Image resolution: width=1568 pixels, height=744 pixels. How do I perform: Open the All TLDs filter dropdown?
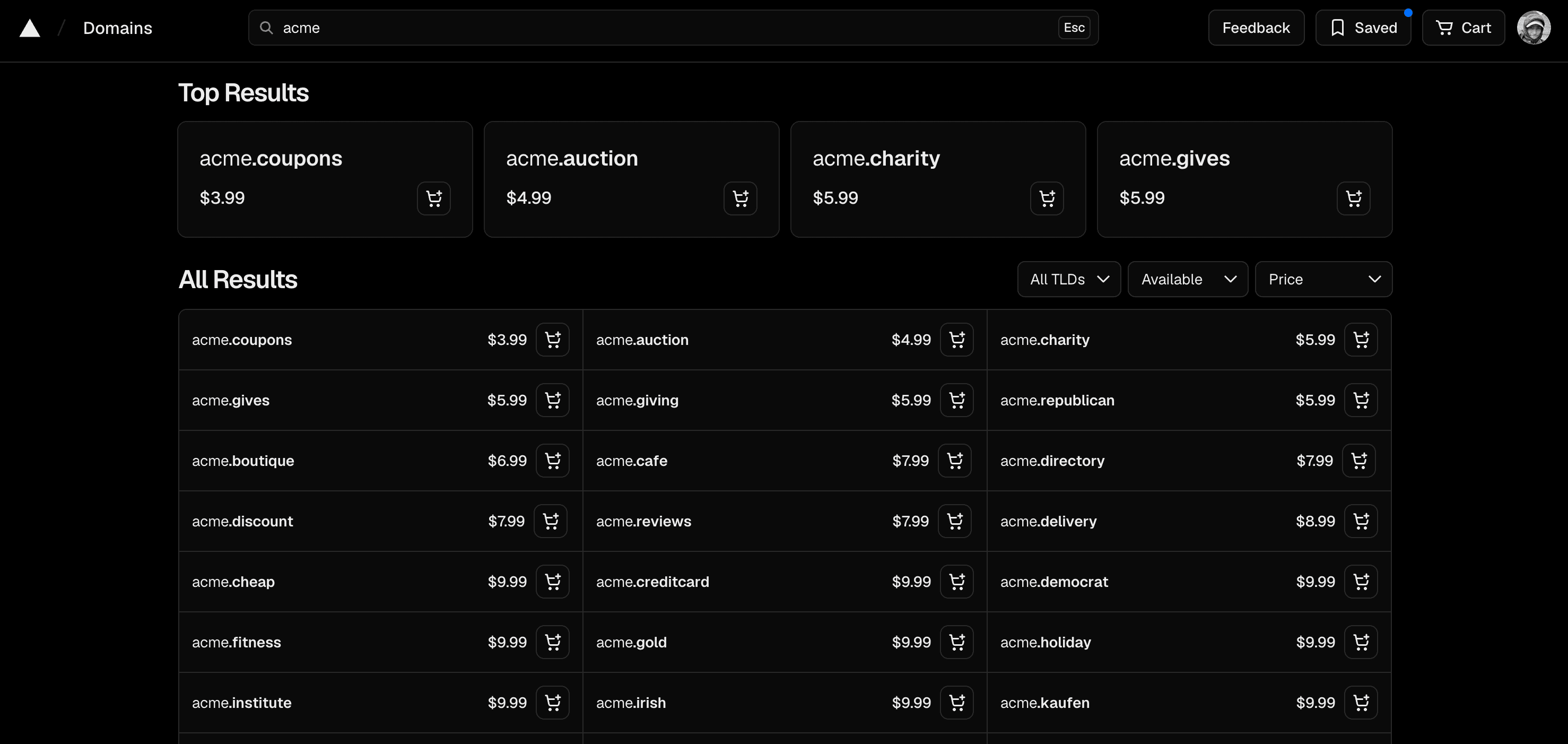[1069, 280]
